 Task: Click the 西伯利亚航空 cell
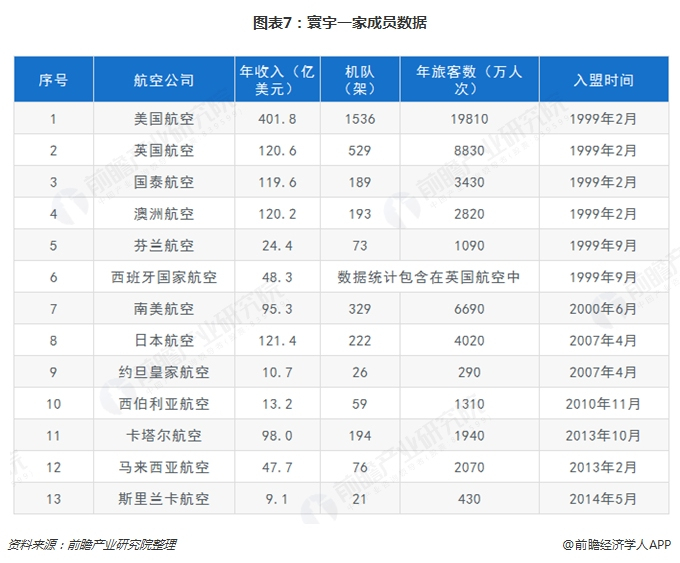pos(164,404)
